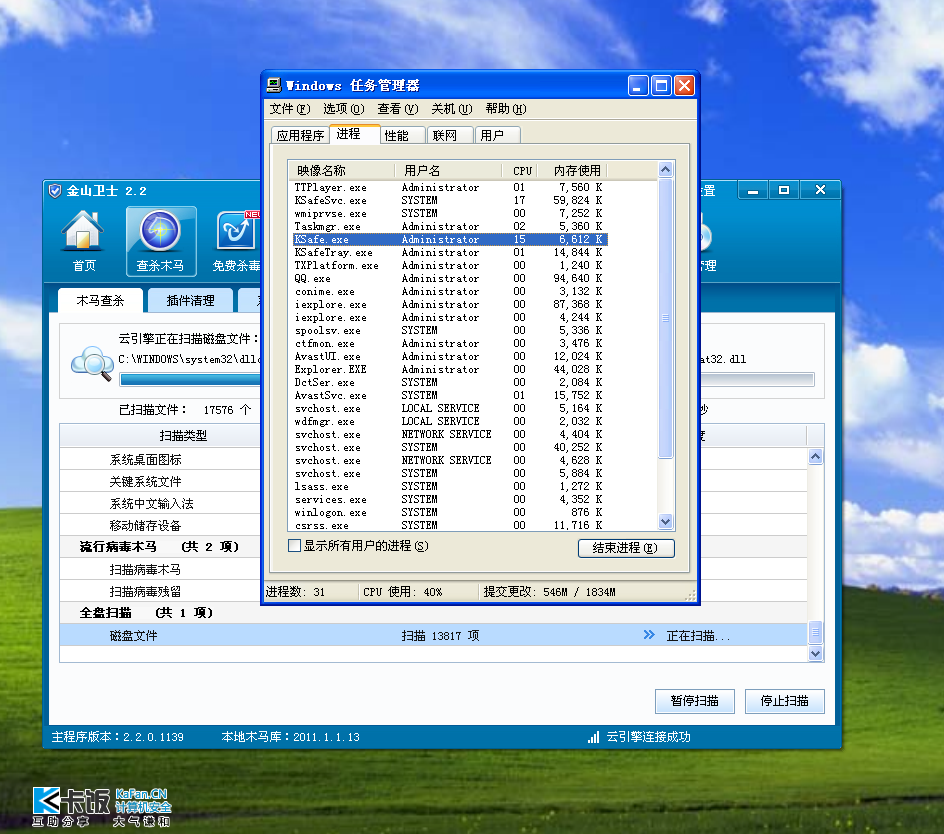This screenshot has height=834, width=944.
Task: Click the double-arrow icon beside 正在扫描
Action: point(648,635)
